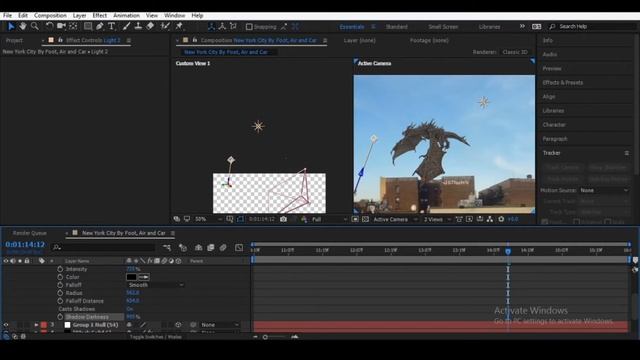Toggle Casts Shadows On value
640x360 pixels.
coord(129,309)
